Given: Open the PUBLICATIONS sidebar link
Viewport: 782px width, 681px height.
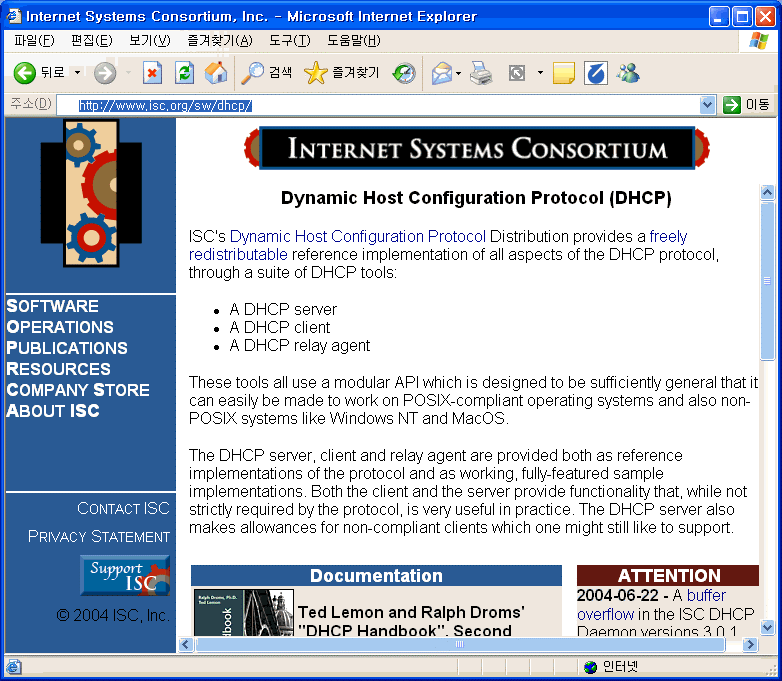Looking at the screenshot, I should click(x=67, y=348).
